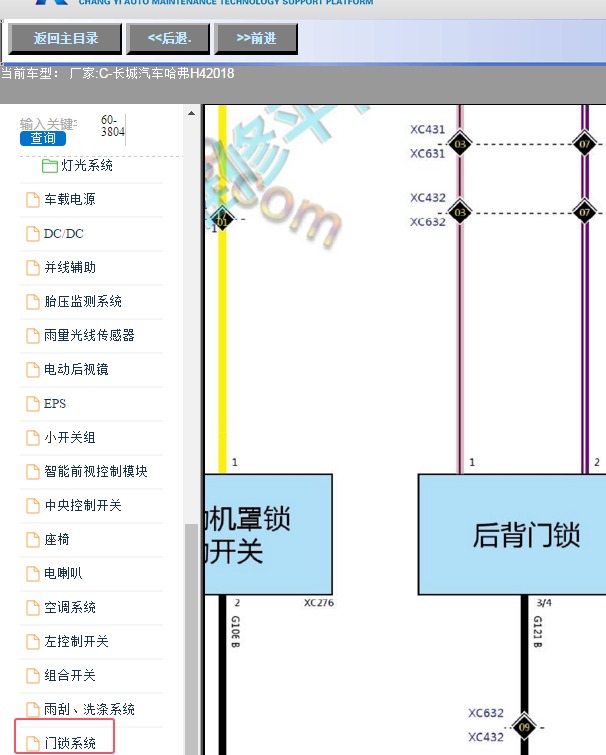The width and height of the screenshot is (606, 755).
Task: Open the 中央控制开关 item
Action: pos(83,505)
